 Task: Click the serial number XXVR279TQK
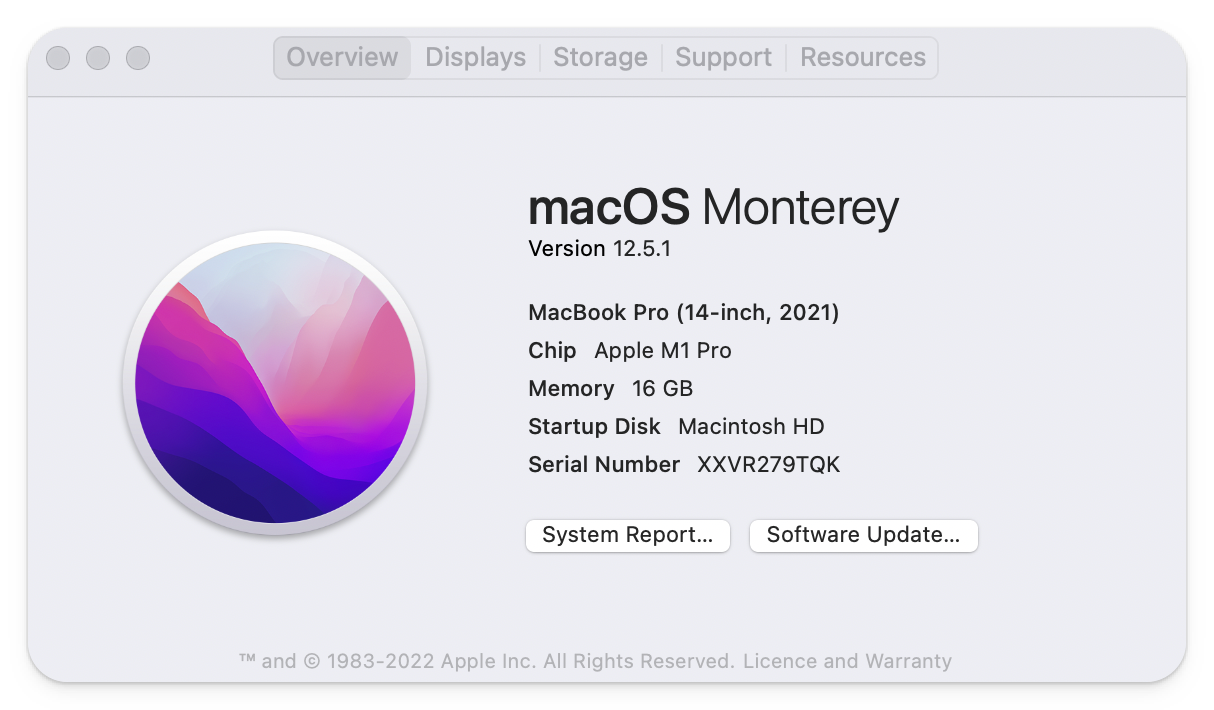(767, 464)
